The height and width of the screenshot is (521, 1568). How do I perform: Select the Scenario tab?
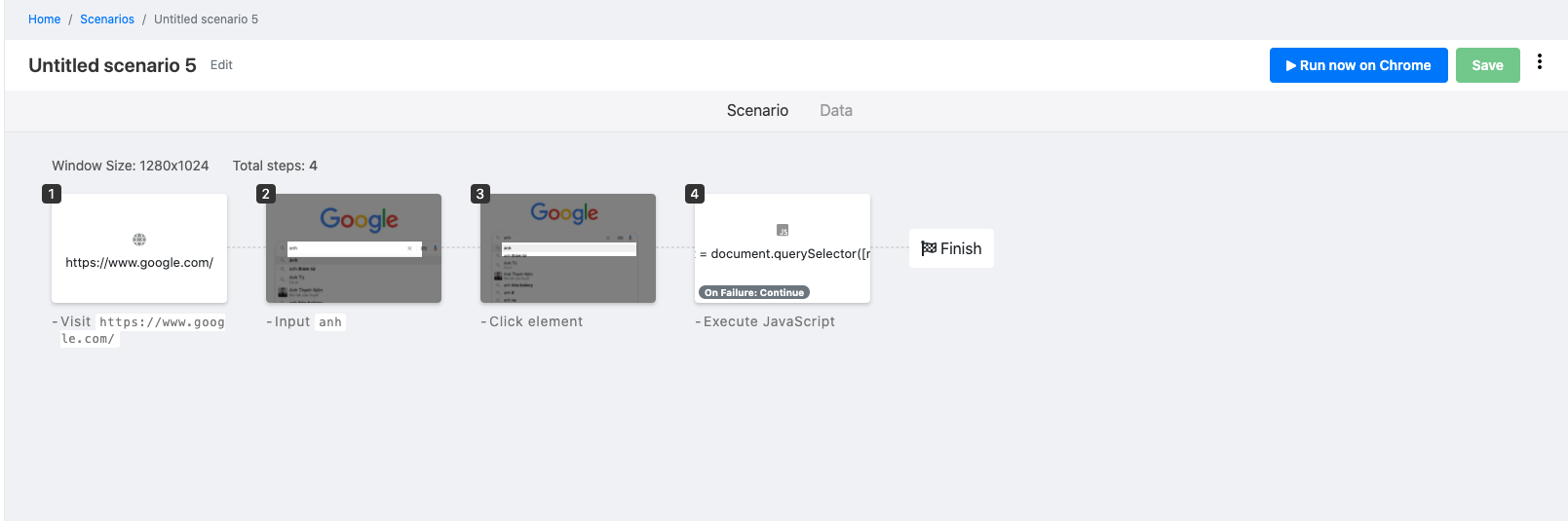pos(757,111)
